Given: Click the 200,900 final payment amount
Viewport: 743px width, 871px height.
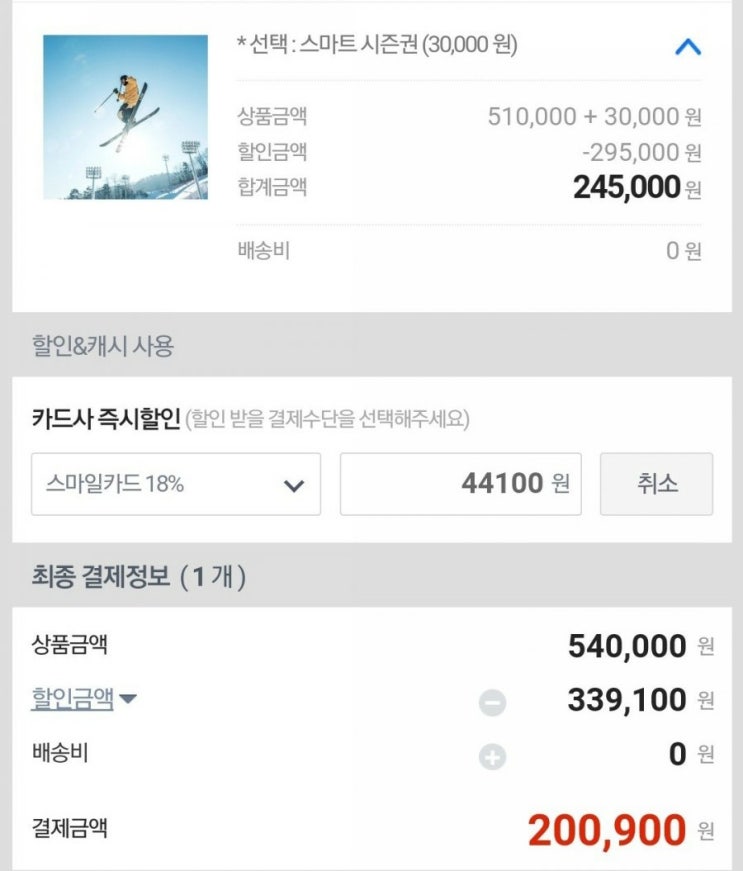Looking at the screenshot, I should tap(607, 830).
